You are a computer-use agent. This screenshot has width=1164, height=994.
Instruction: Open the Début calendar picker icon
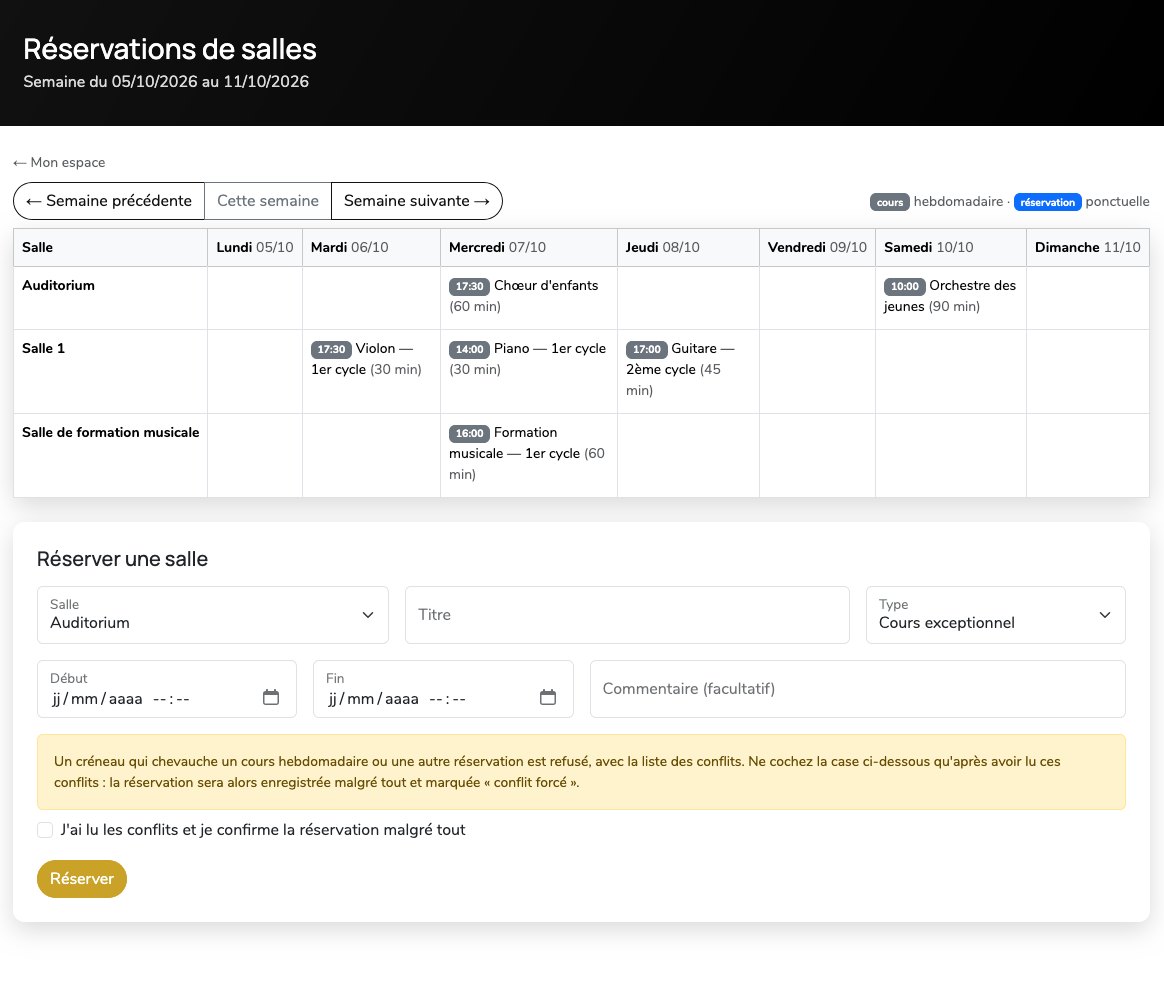pos(271,697)
